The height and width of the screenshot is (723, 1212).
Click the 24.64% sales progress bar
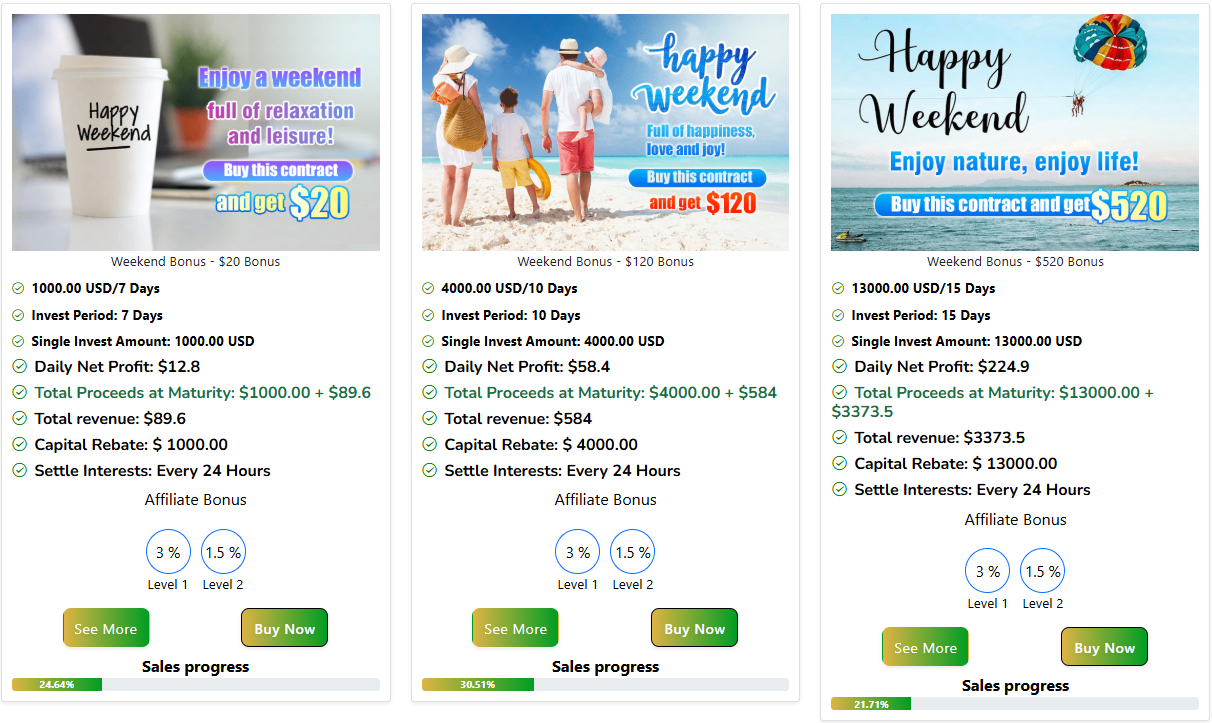[x=196, y=685]
